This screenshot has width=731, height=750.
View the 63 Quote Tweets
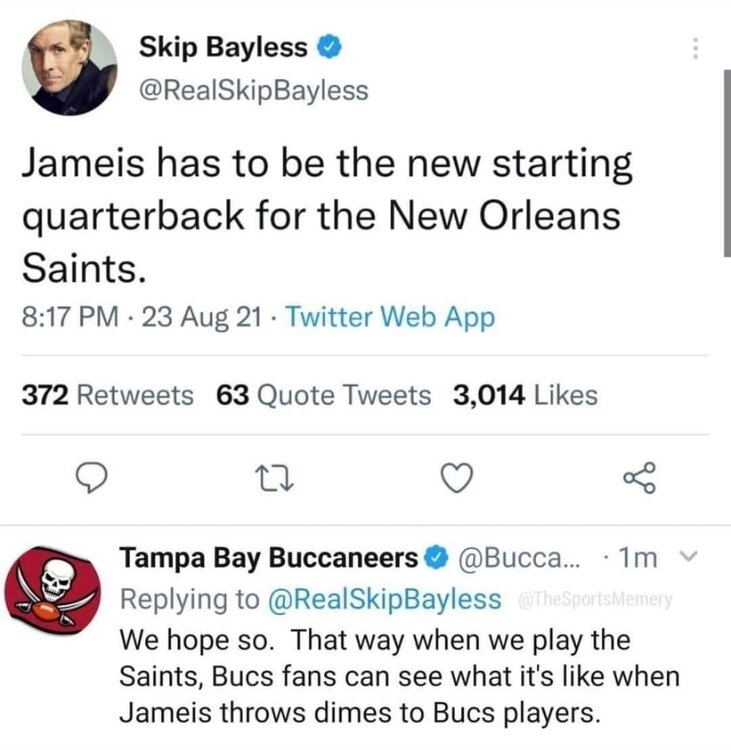[324, 395]
